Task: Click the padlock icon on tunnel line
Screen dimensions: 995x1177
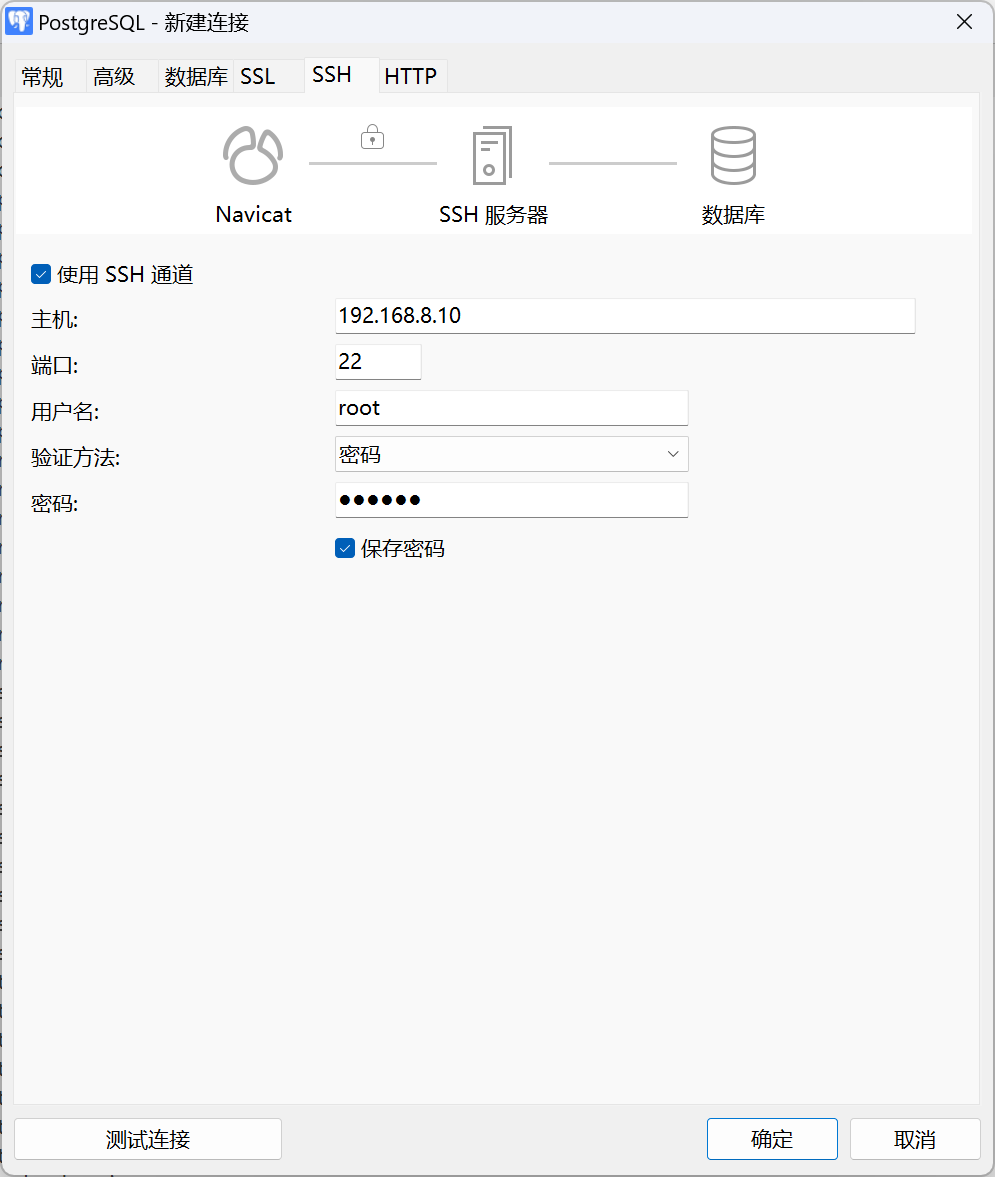Action: pyautogui.click(x=372, y=137)
